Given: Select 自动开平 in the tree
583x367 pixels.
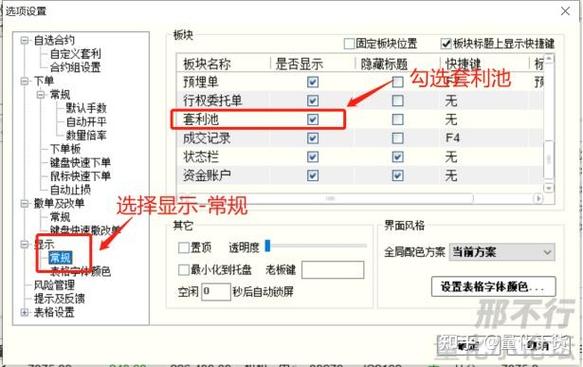Looking at the screenshot, I should [86, 122].
